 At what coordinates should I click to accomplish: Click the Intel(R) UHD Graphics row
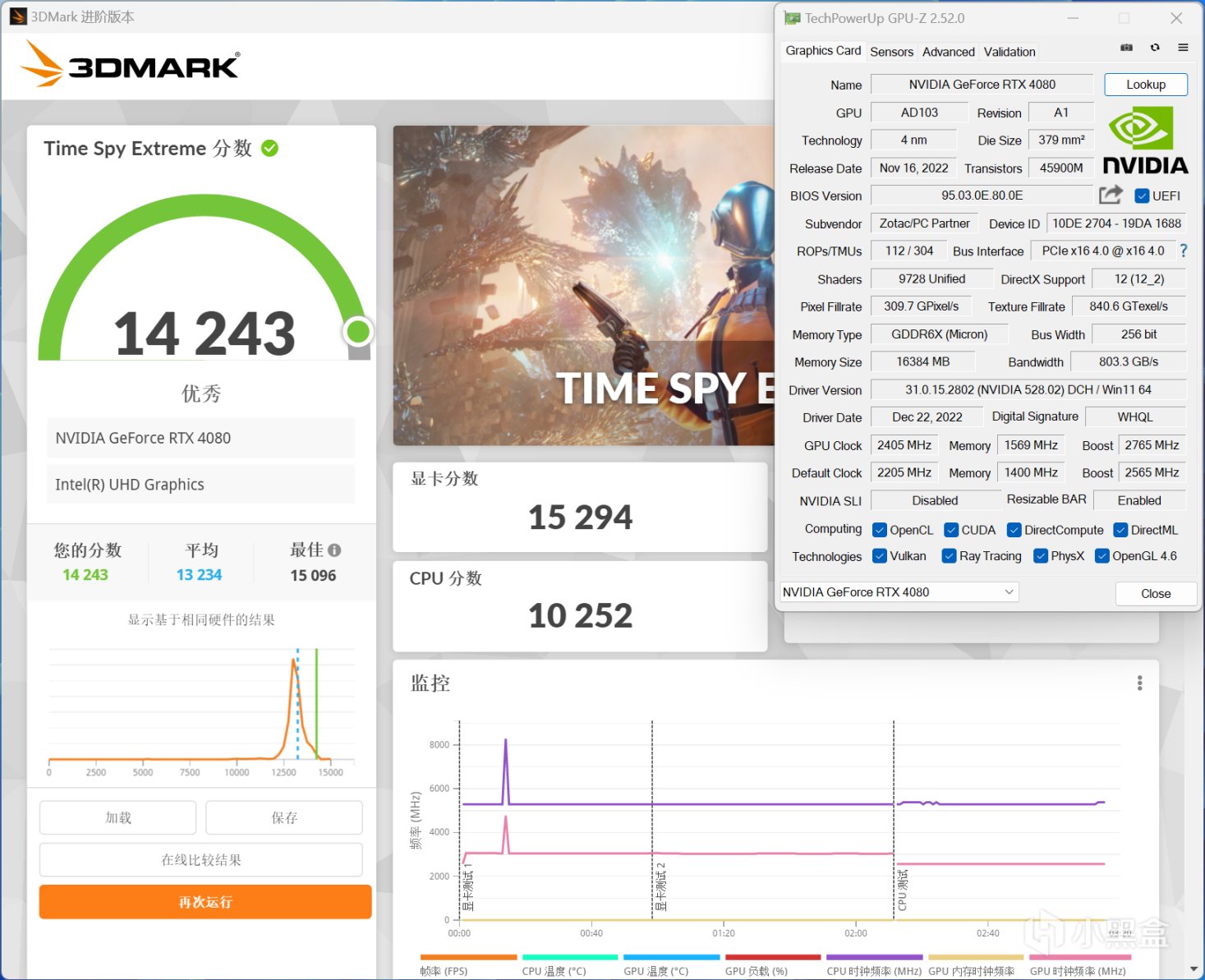pyautogui.click(x=200, y=485)
